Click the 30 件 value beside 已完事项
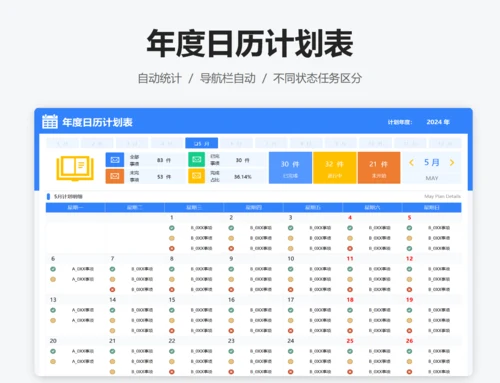The image size is (500, 383). [x=242, y=160]
